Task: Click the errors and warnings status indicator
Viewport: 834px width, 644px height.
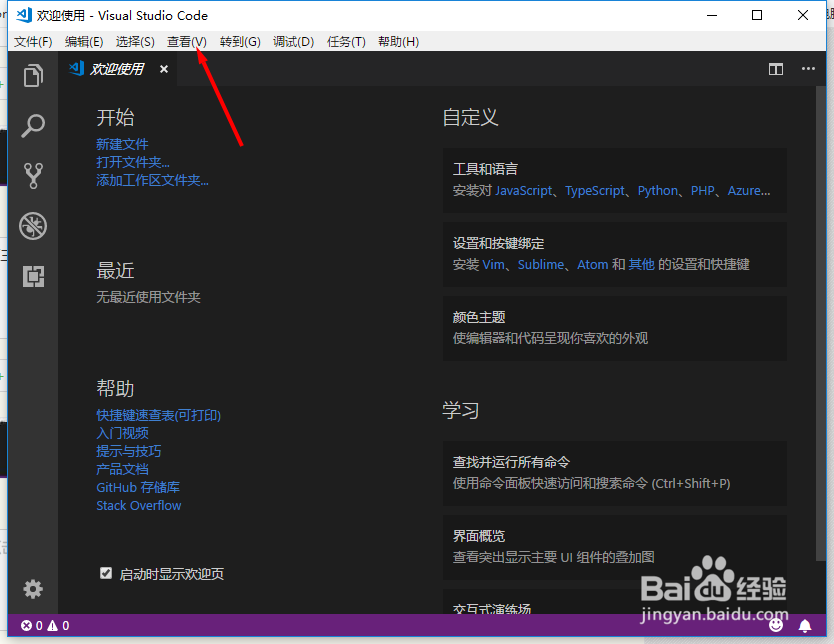Action: click(45, 625)
